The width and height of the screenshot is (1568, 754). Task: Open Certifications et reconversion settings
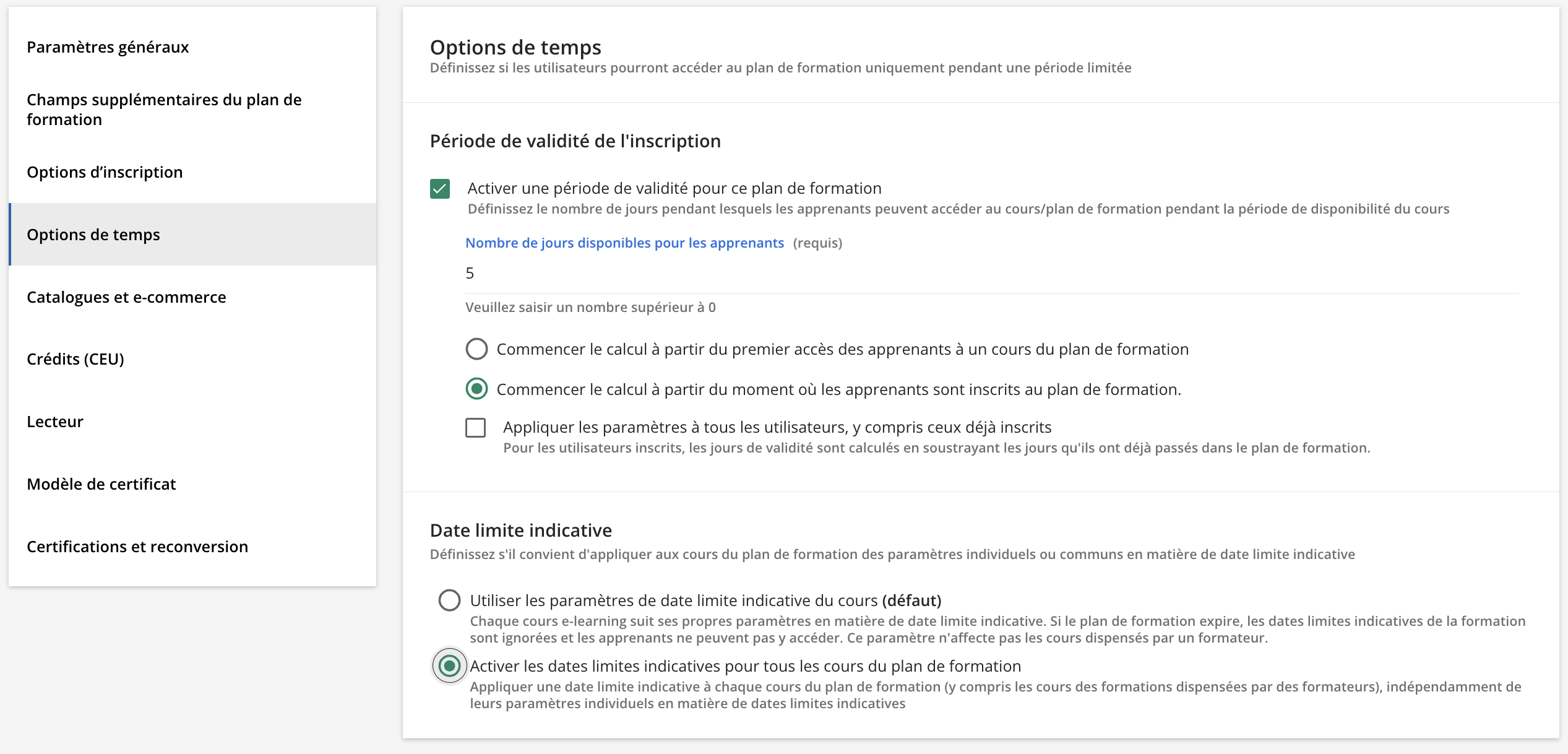point(137,547)
